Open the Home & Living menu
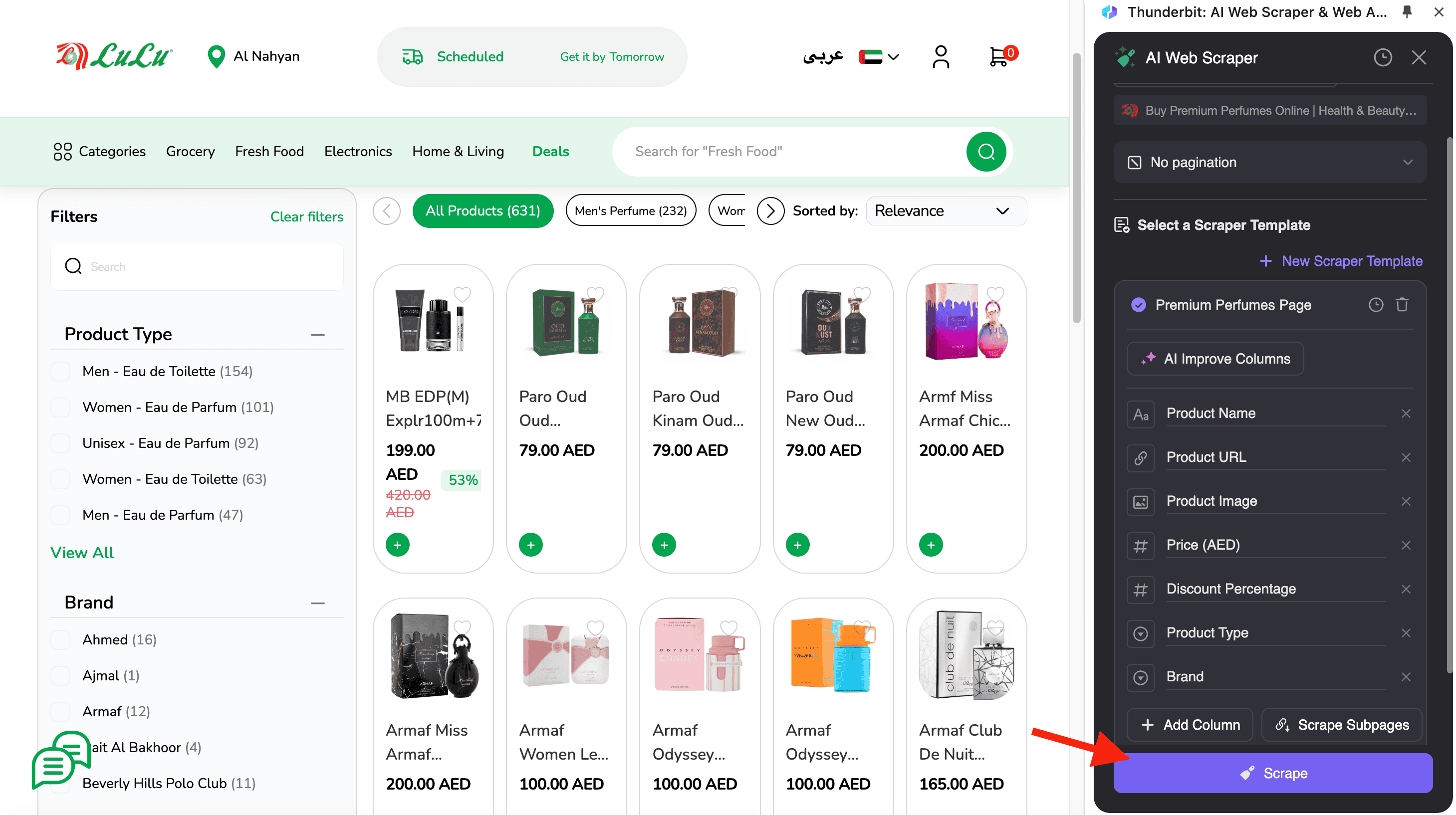This screenshot has height=815, width=1456. tap(458, 152)
